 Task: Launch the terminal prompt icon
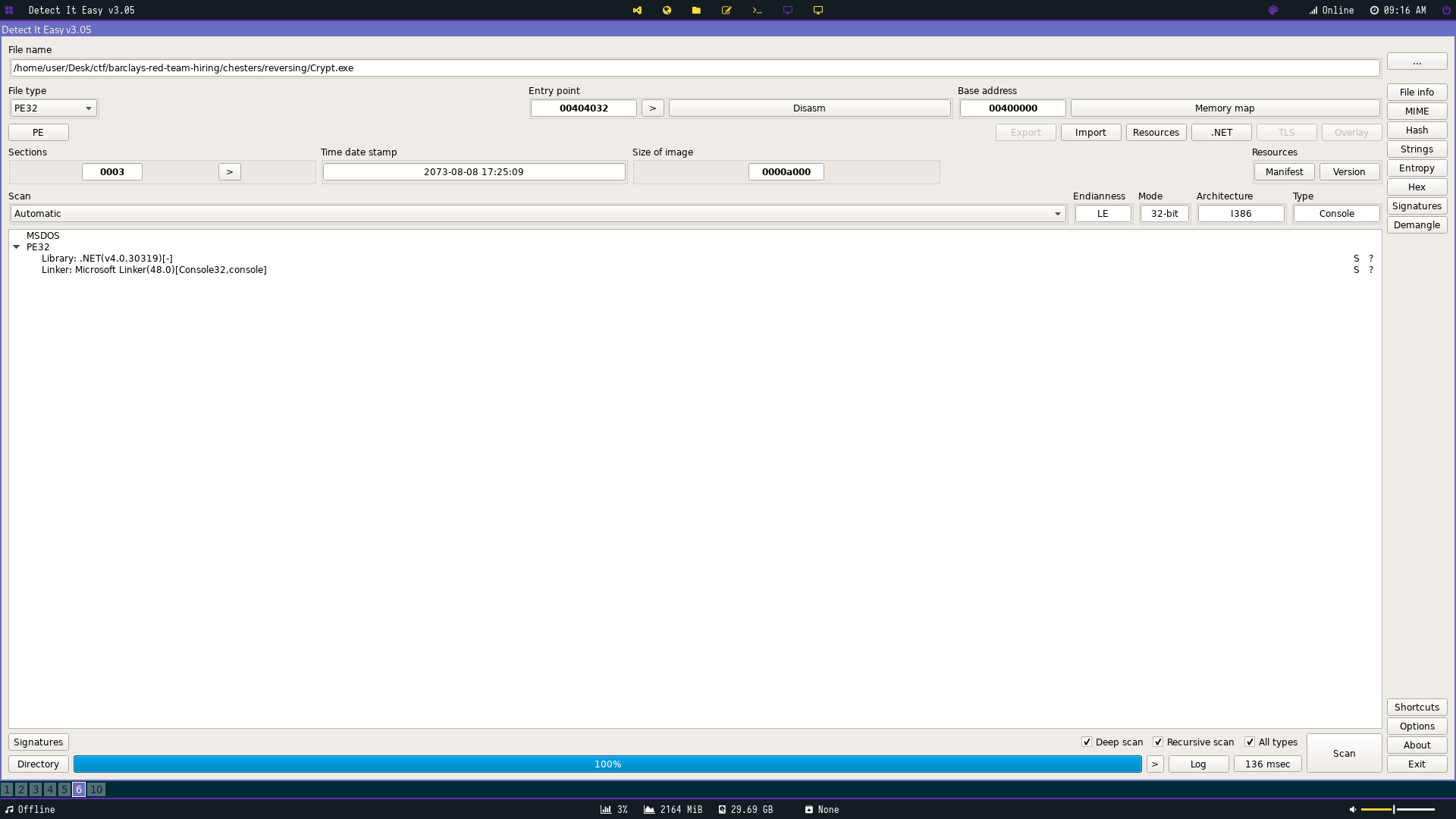click(x=757, y=11)
